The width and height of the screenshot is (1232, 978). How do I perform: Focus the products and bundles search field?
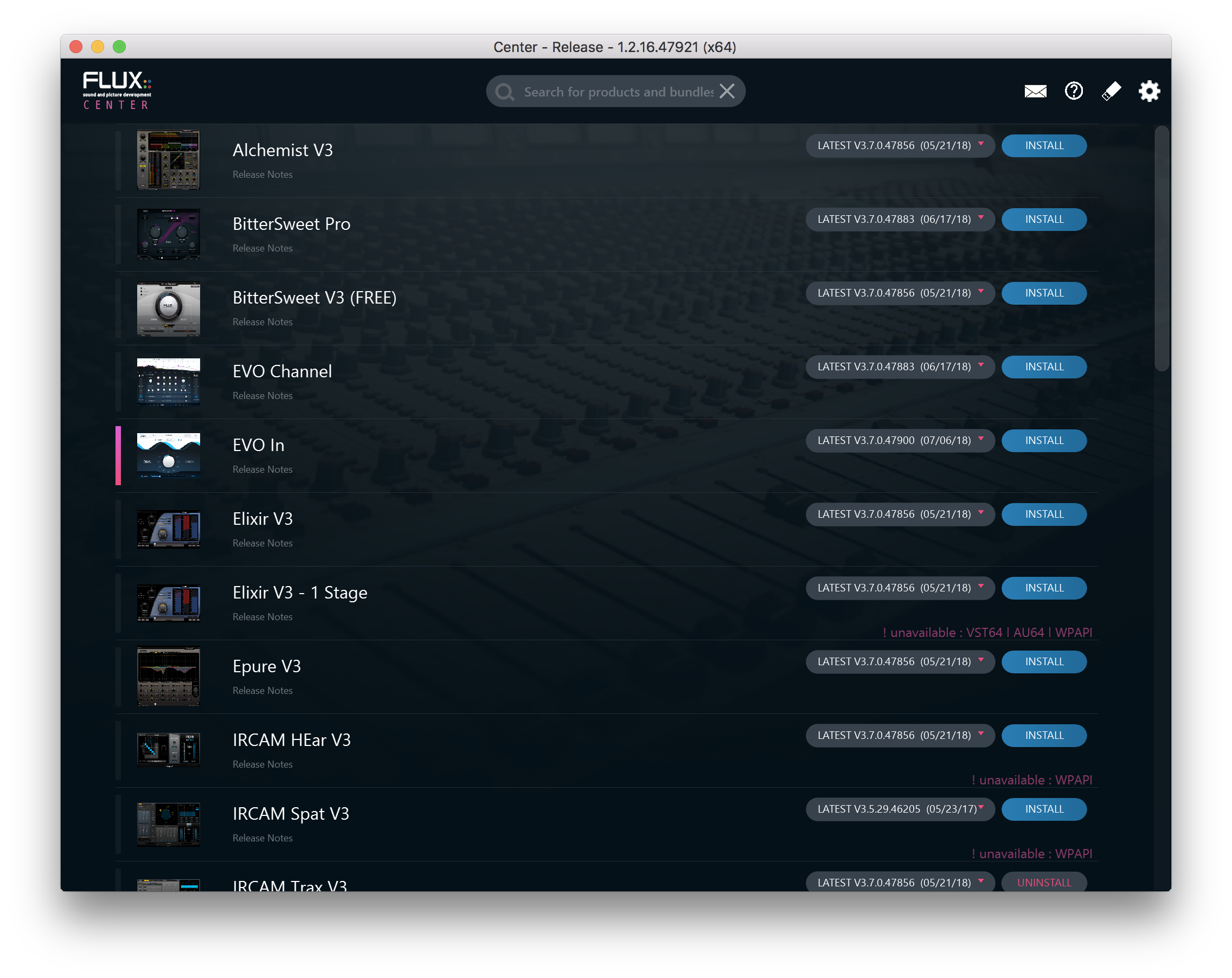pyautogui.click(x=617, y=92)
